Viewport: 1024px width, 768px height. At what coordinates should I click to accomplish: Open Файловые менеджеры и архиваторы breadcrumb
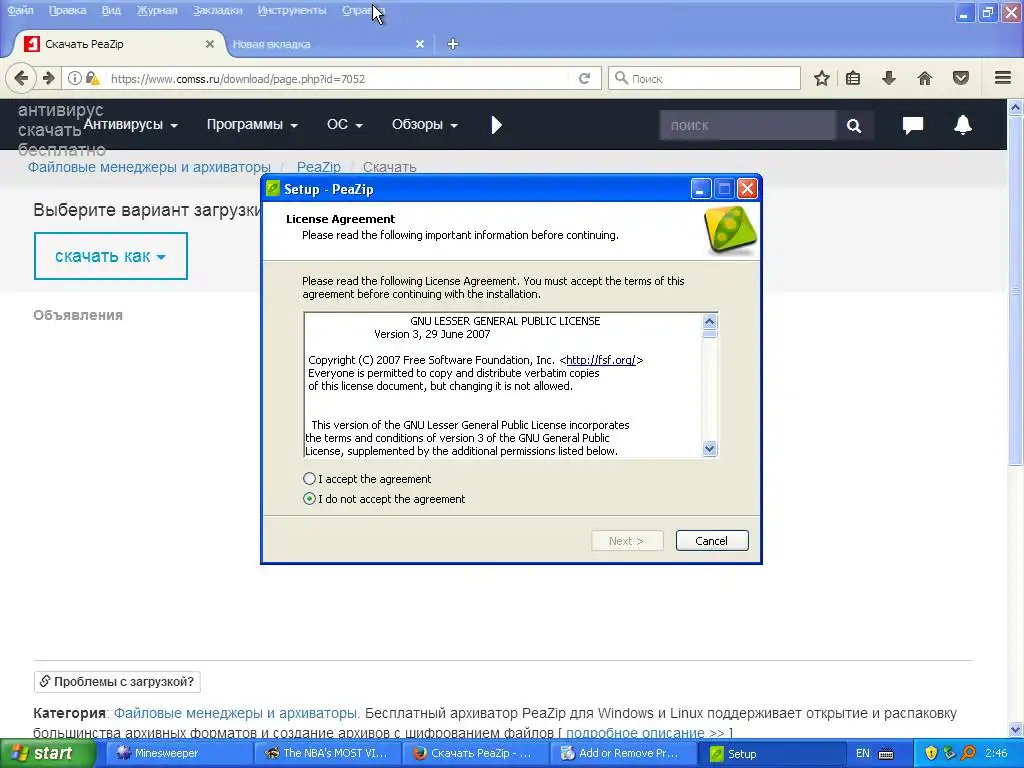pyautogui.click(x=149, y=167)
